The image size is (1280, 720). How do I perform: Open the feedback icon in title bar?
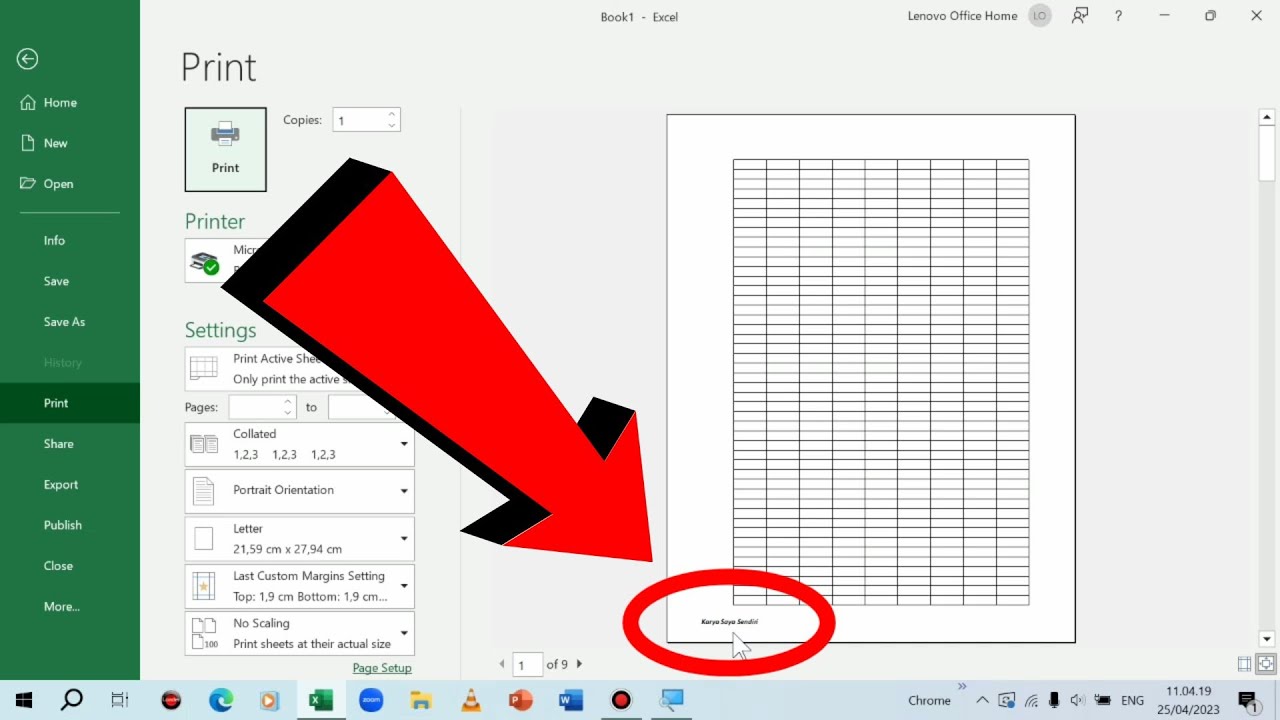click(1080, 16)
